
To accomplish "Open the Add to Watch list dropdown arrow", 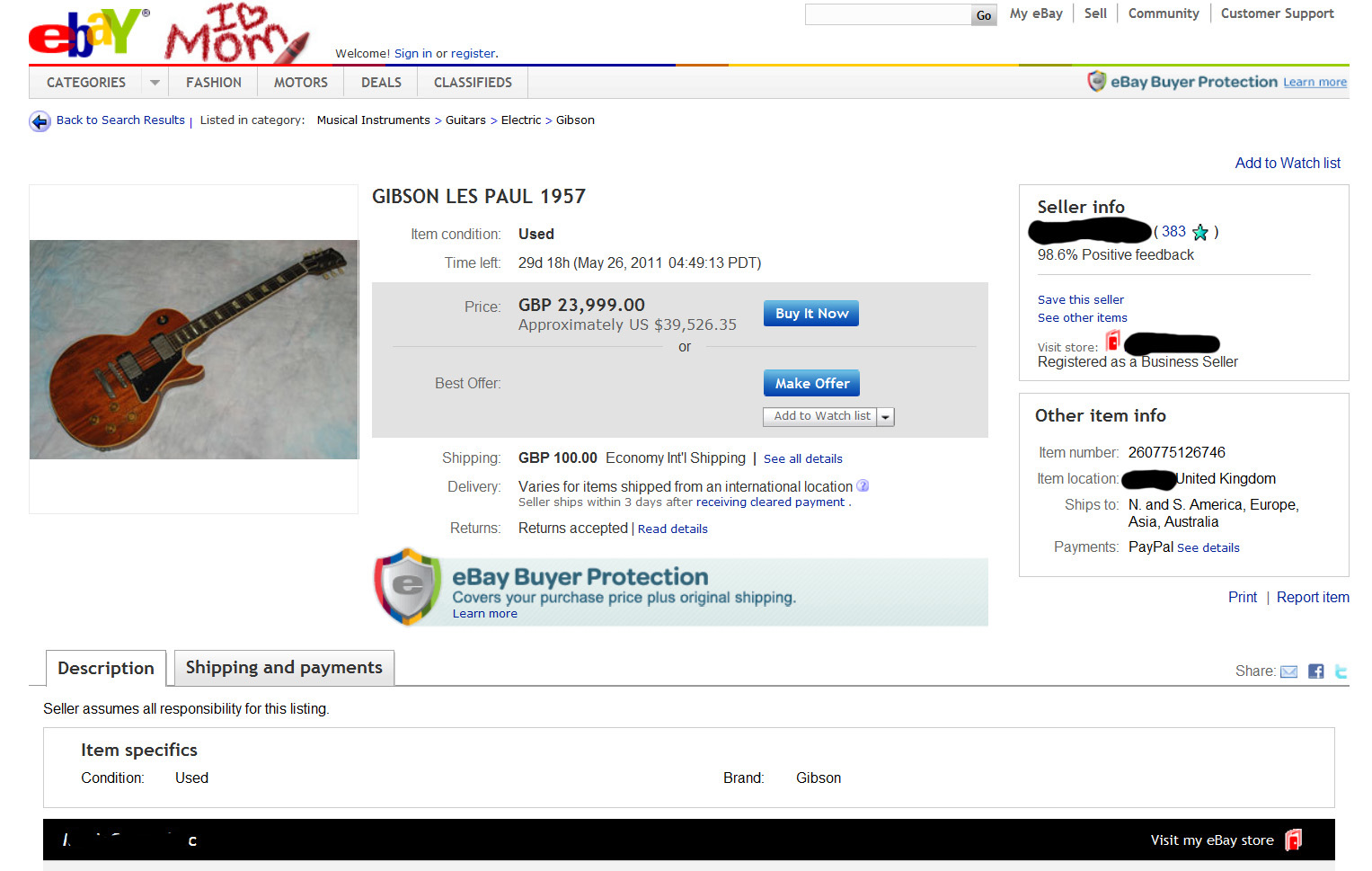I will (x=885, y=417).
